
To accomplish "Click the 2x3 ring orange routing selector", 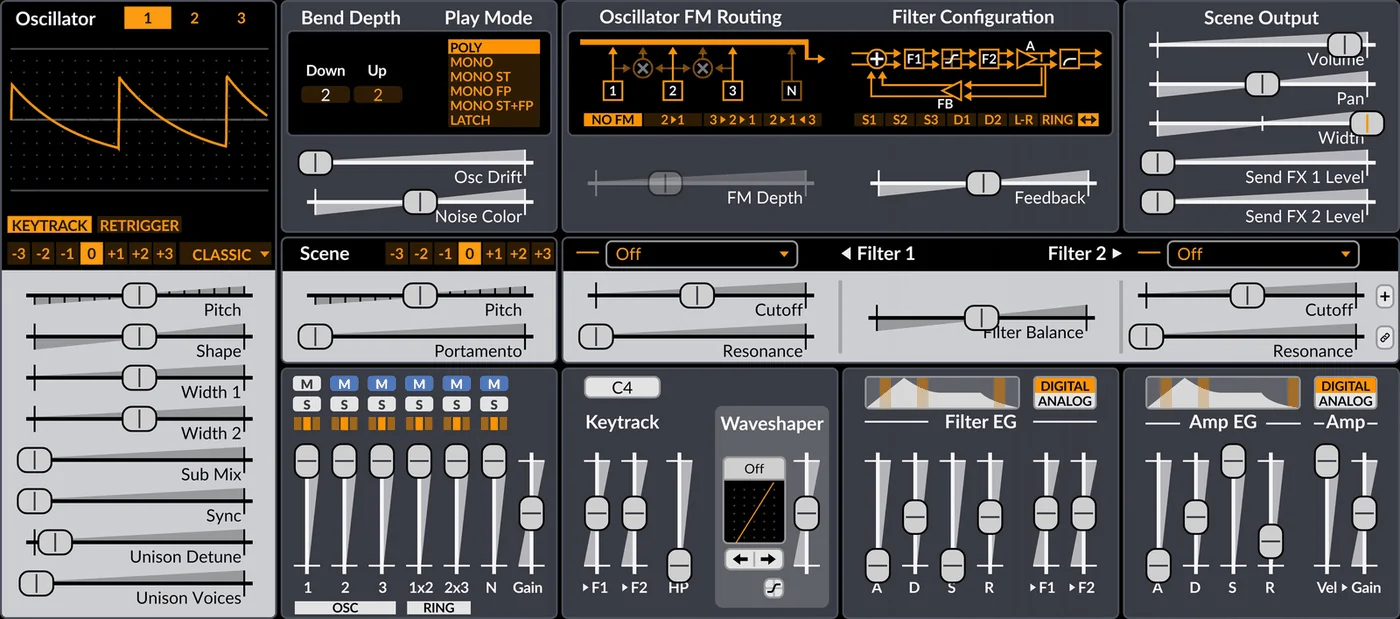I will [x=456, y=424].
